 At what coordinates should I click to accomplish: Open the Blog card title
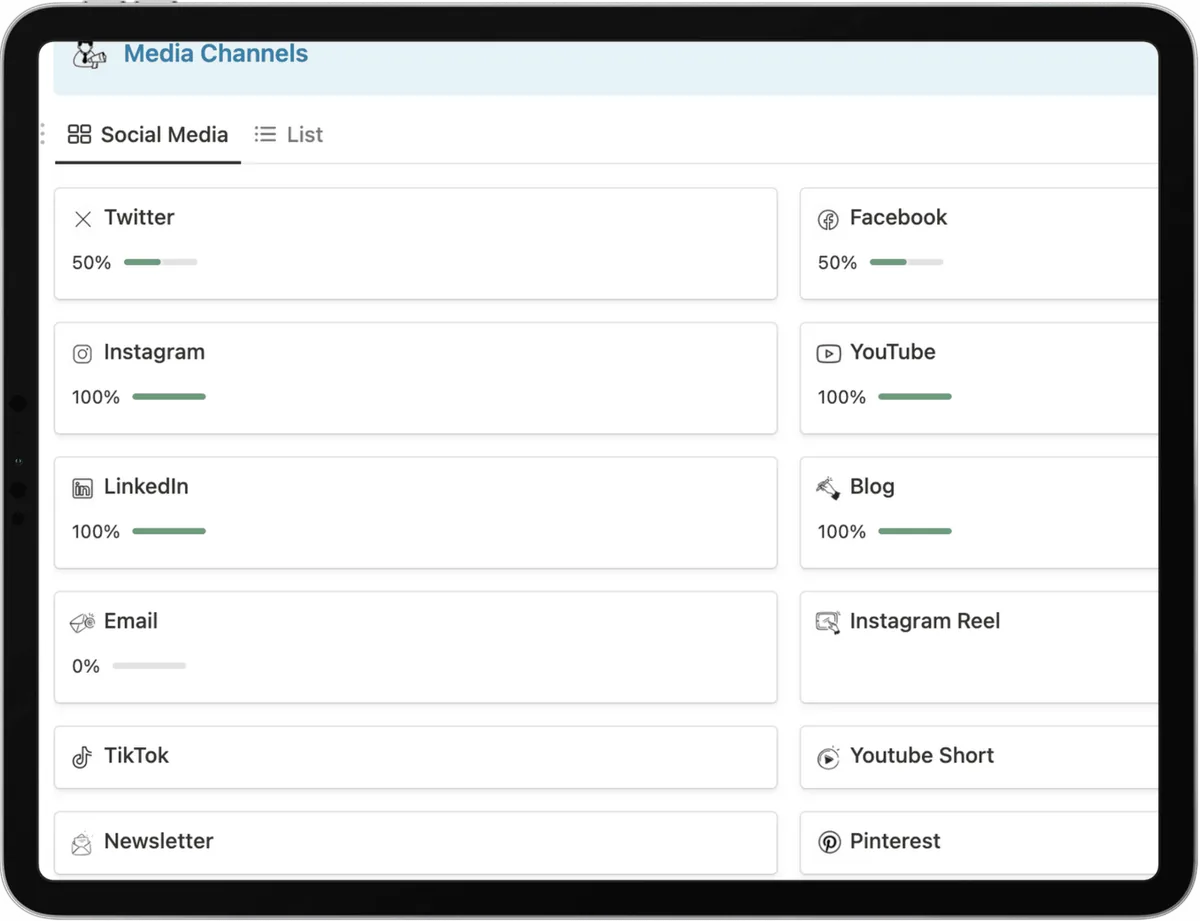872,487
